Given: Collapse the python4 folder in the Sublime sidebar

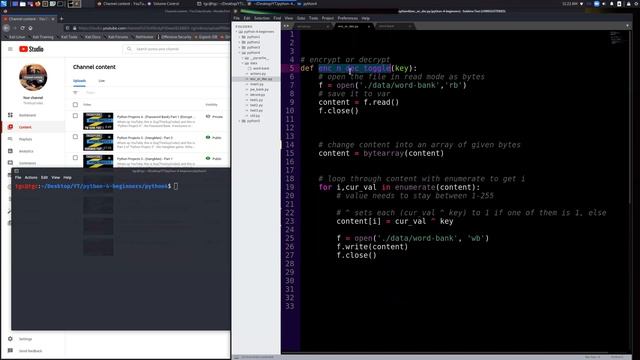Looking at the screenshot, I should [x=240, y=53].
